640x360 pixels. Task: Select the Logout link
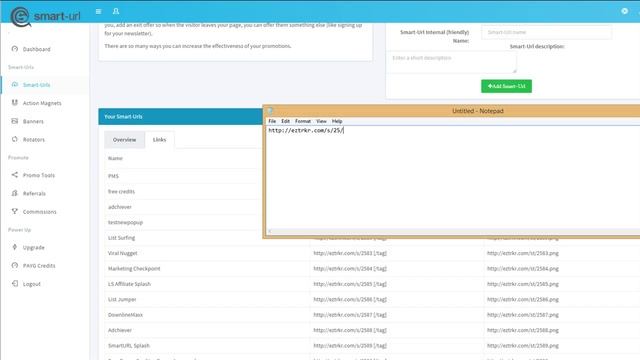point(31,284)
